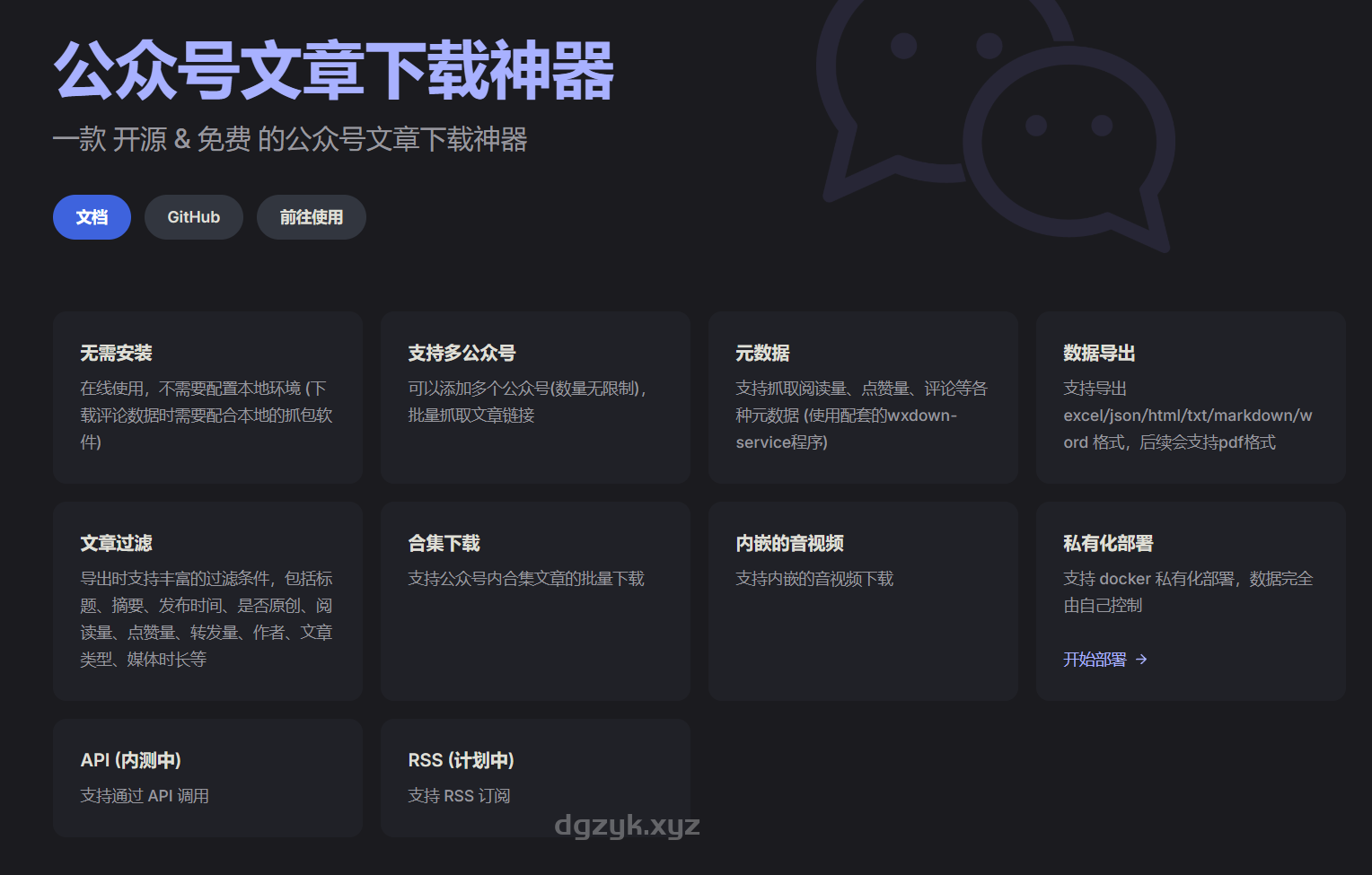The width and height of the screenshot is (1372, 875).
Task: Select the 合集下载 feature card heading
Action: [x=444, y=543]
